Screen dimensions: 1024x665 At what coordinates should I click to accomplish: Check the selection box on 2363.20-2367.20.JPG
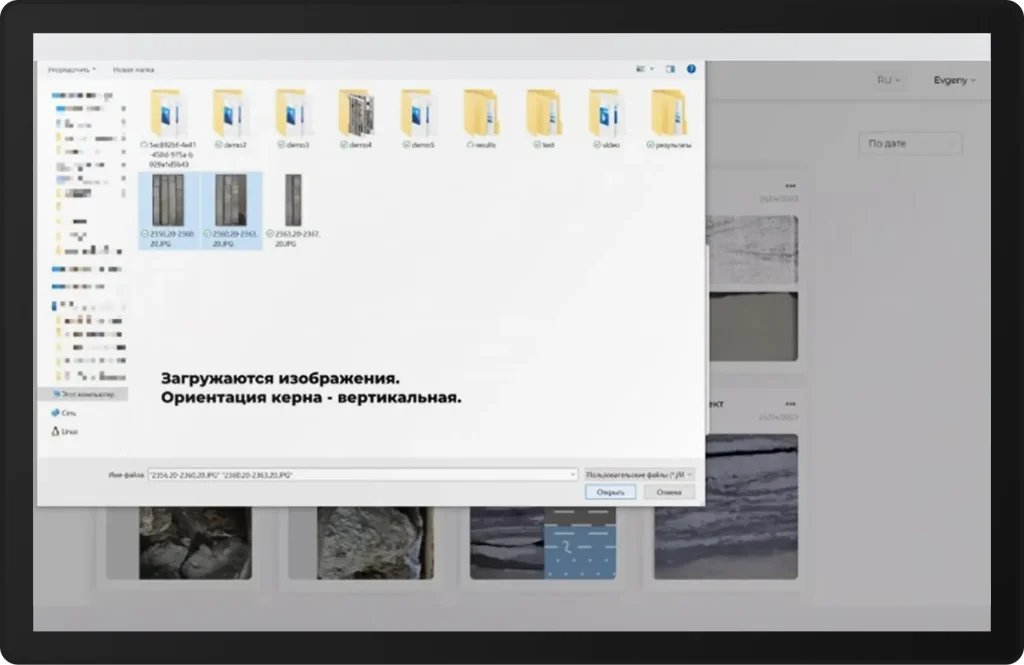[x=271, y=233]
